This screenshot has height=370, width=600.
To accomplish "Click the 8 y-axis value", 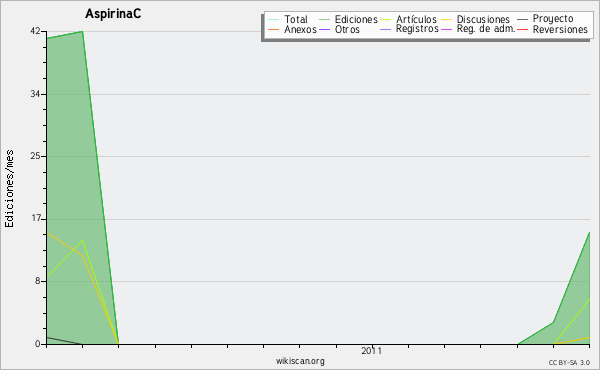I will coord(38,281).
